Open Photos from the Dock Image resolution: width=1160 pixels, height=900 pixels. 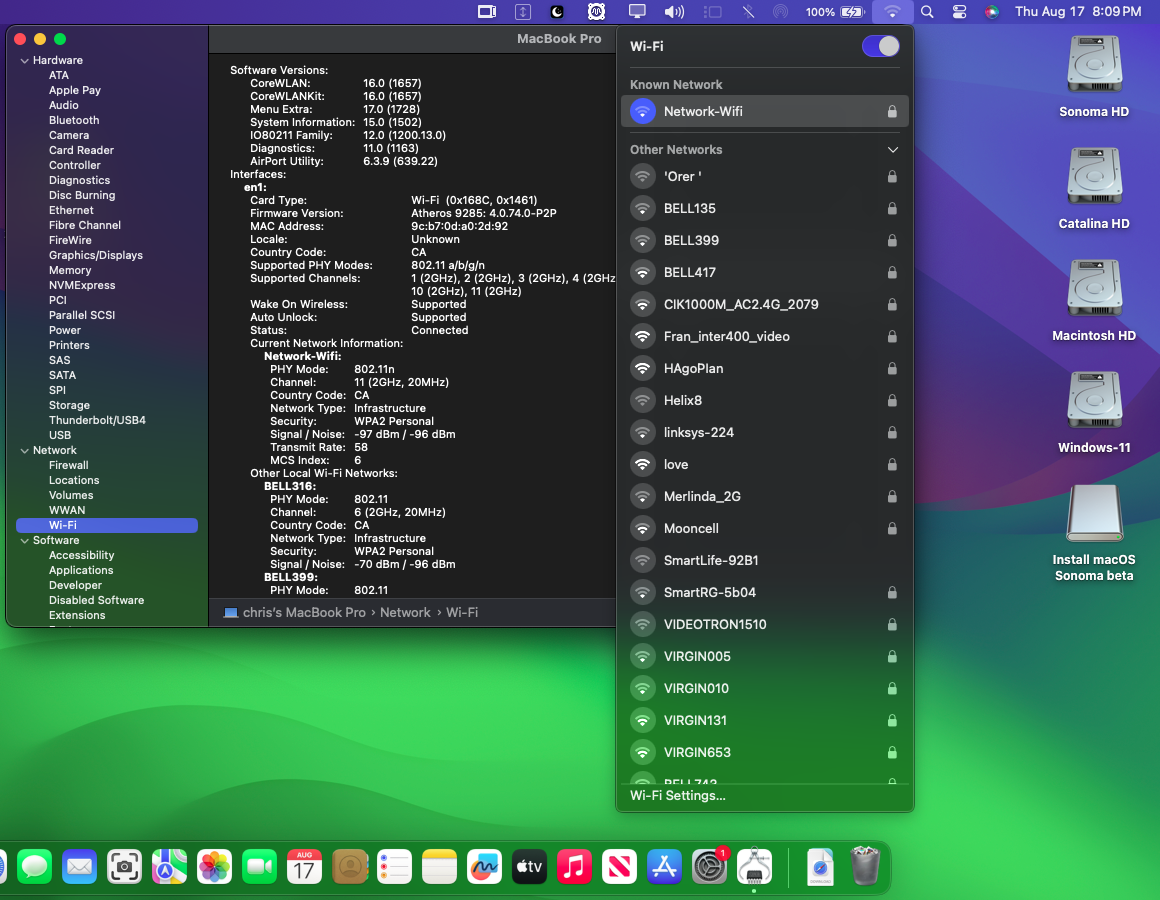pyautogui.click(x=215, y=867)
